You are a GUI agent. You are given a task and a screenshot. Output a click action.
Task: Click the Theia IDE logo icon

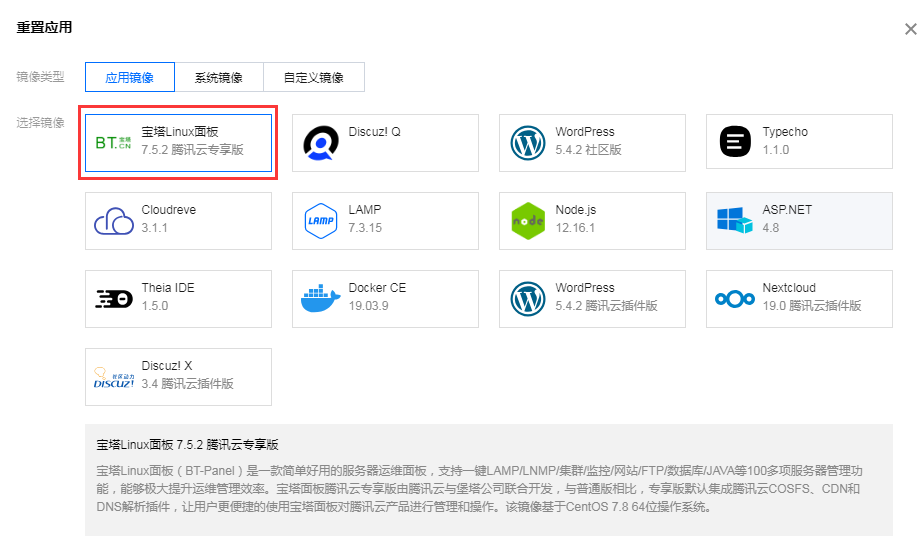[114, 299]
